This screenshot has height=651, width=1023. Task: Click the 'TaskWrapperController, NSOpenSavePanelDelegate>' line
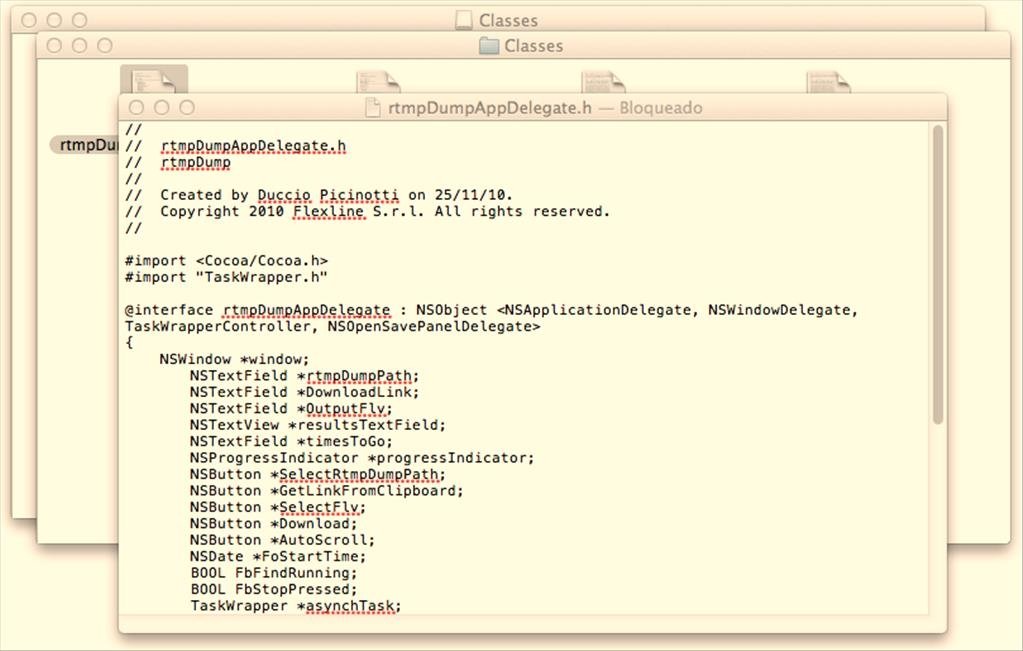(x=333, y=326)
